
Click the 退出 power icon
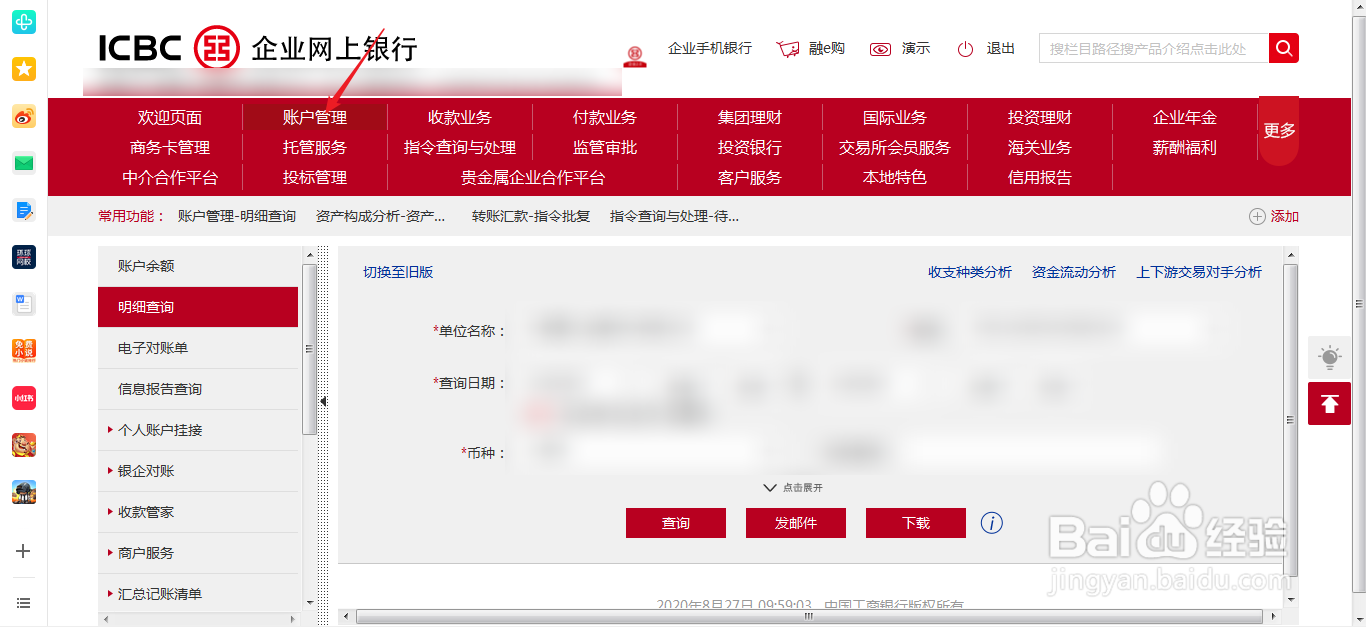[x=965, y=49]
